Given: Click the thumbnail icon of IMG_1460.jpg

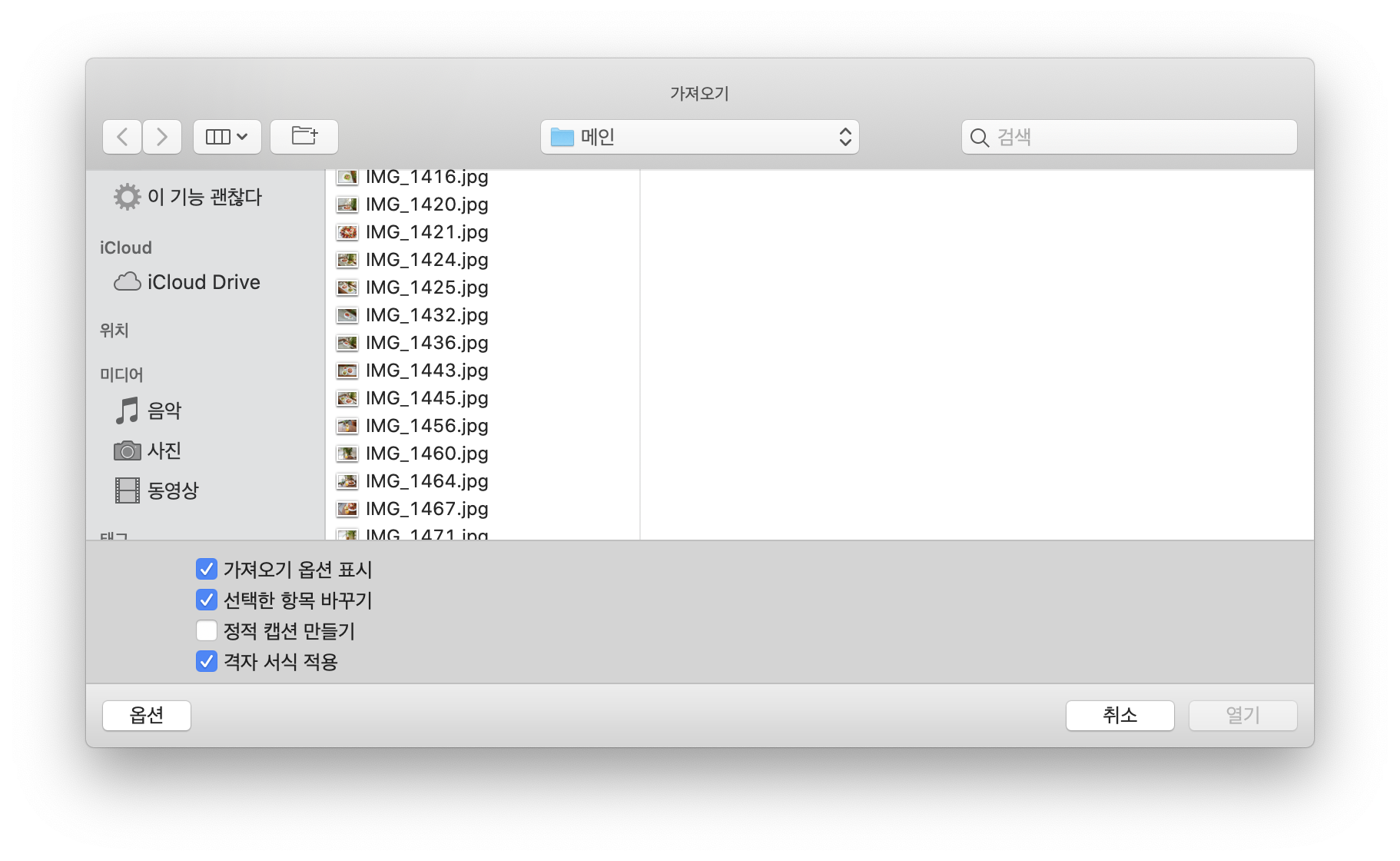Looking at the screenshot, I should [x=347, y=454].
